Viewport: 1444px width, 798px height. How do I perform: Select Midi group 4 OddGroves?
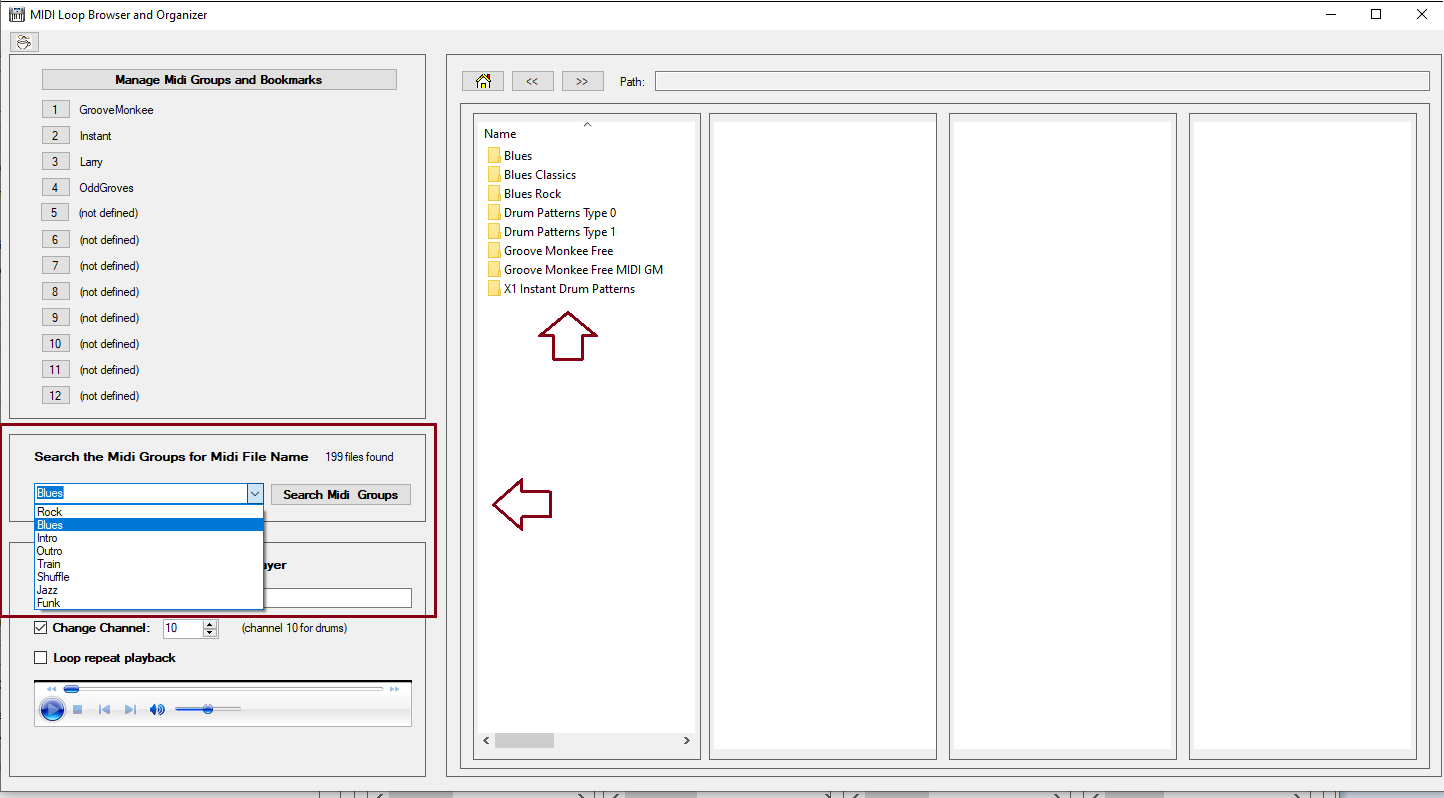pyautogui.click(x=56, y=187)
